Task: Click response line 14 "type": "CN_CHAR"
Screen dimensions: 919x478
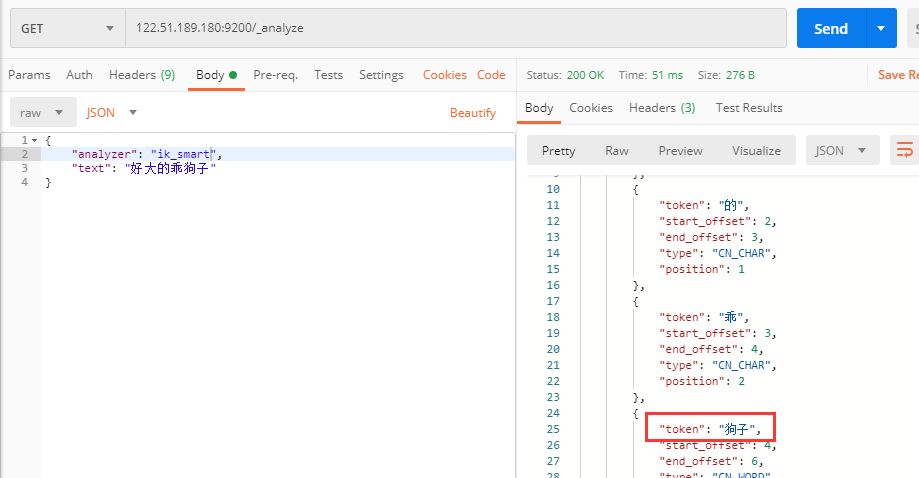Action: [x=718, y=253]
